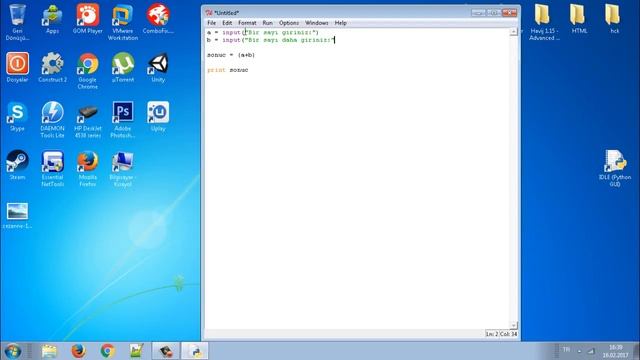Image resolution: width=640 pixels, height=360 pixels.
Task: Click the clock in system tray
Action: tap(616, 351)
